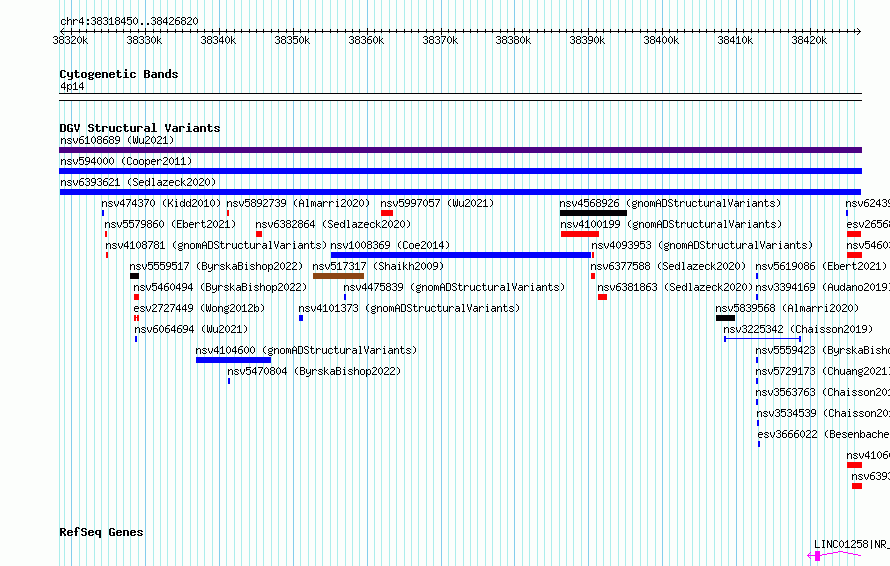Click the chr4:38318450..38426820 coordinate label
Image resolution: width=890 pixels, height=566 pixels.
pyautogui.click(x=129, y=21)
